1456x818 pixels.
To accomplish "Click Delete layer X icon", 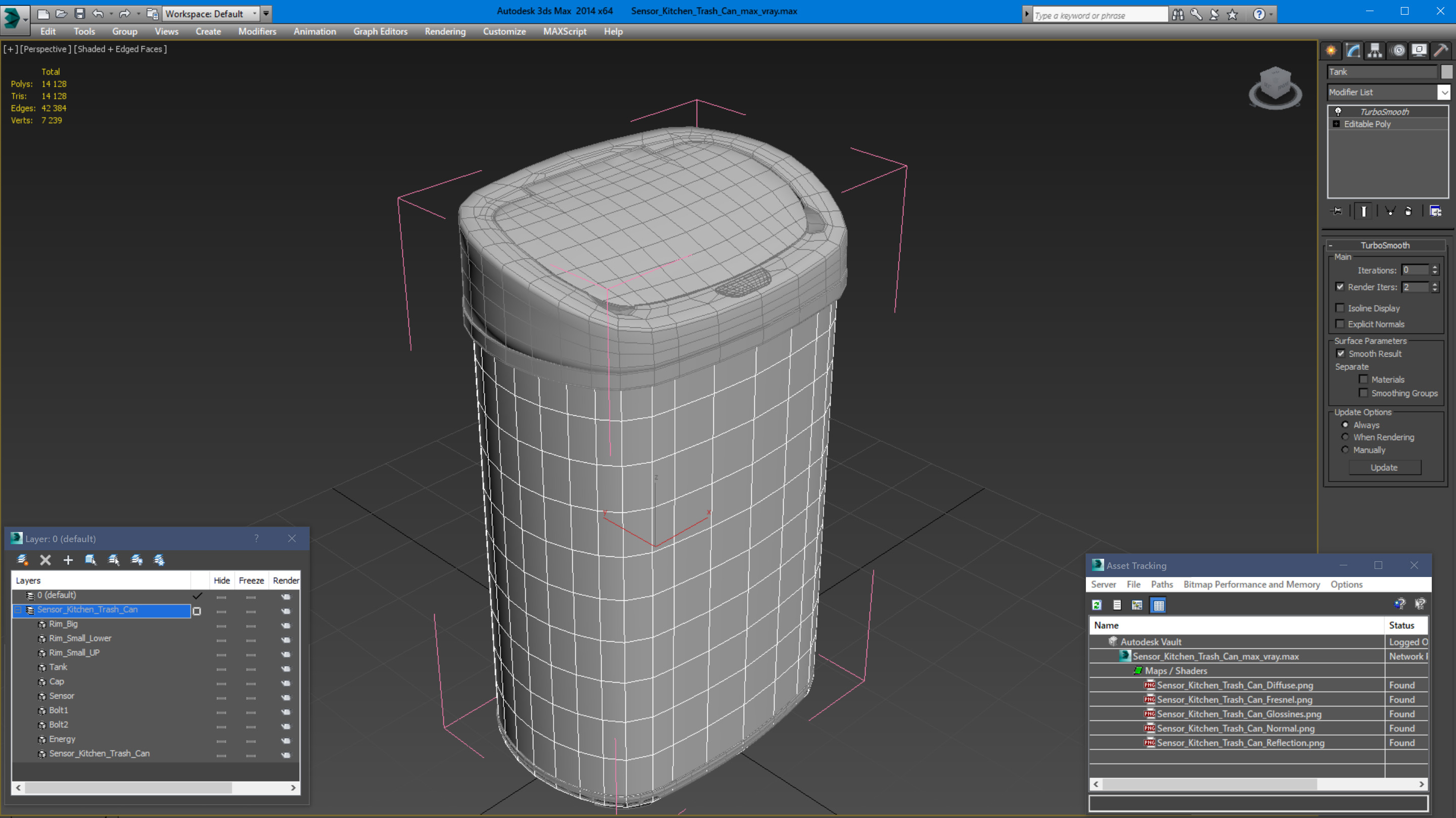I will 45,560.
